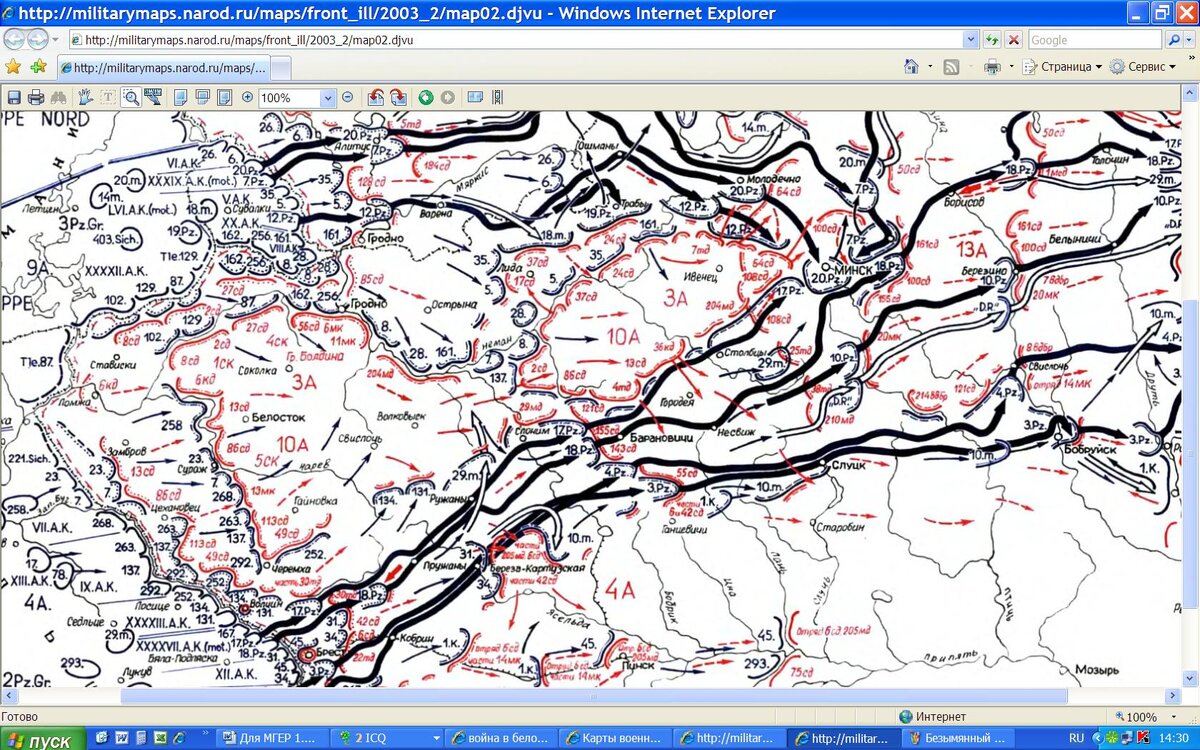Open the Favorites Center star

pos(13,67)
